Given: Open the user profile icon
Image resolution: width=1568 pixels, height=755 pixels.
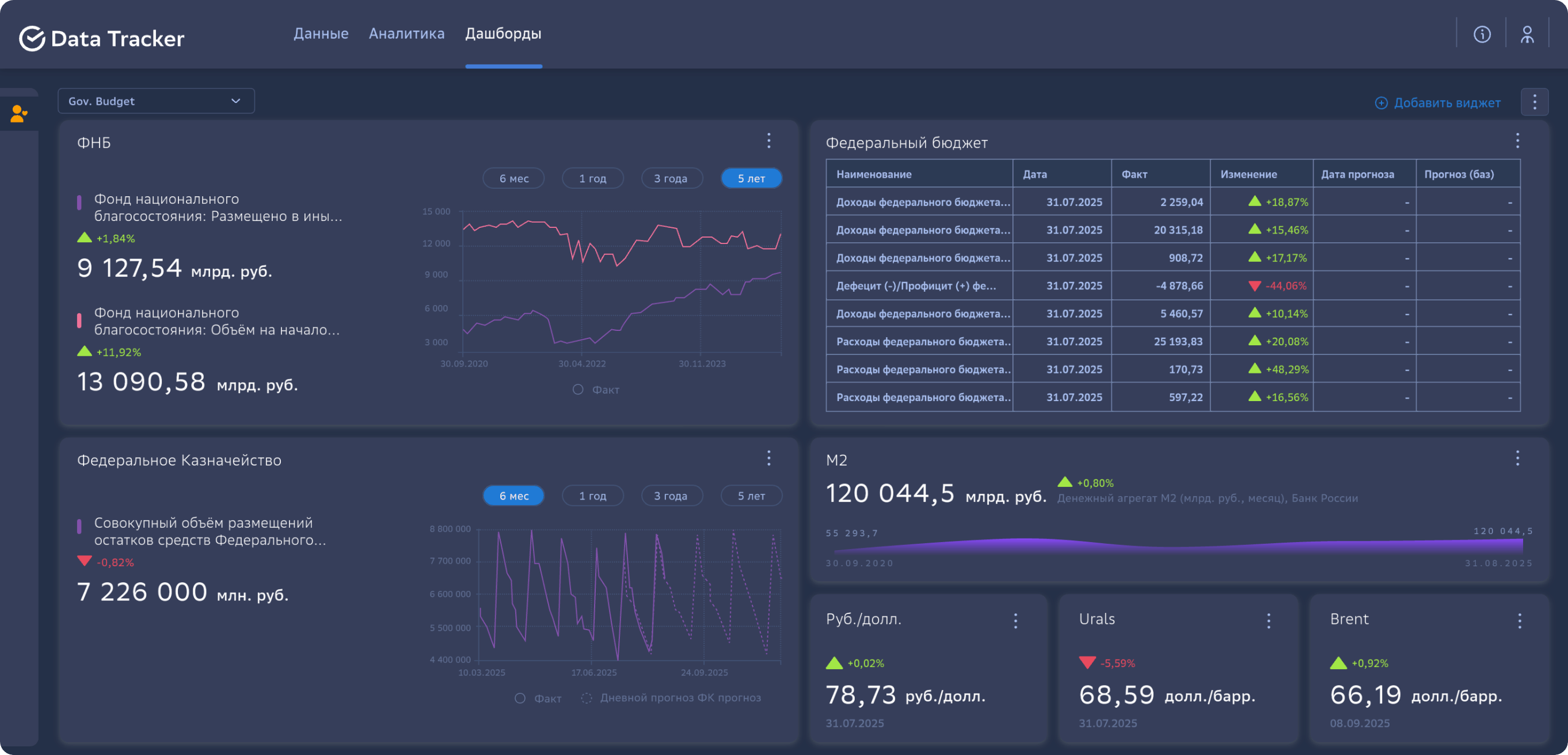Looking at the screenshot, I should 1527,34.
